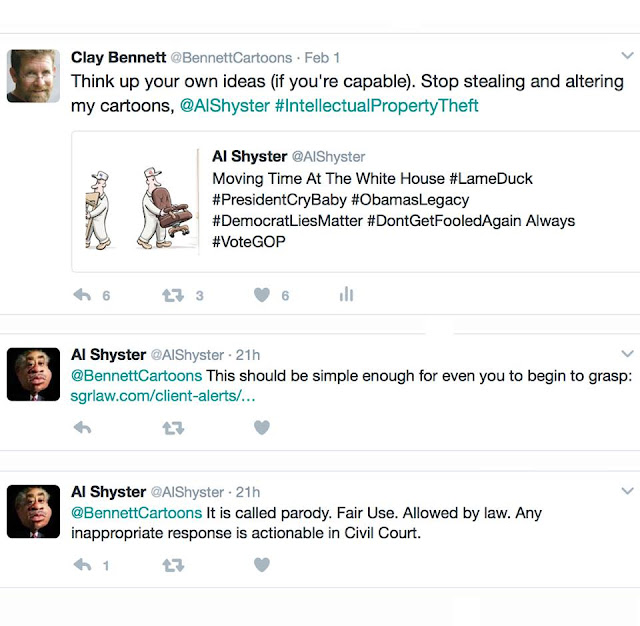Like the sgrlaw link tweet
This screenshot has height=626, width=640.
pos(261,427)
